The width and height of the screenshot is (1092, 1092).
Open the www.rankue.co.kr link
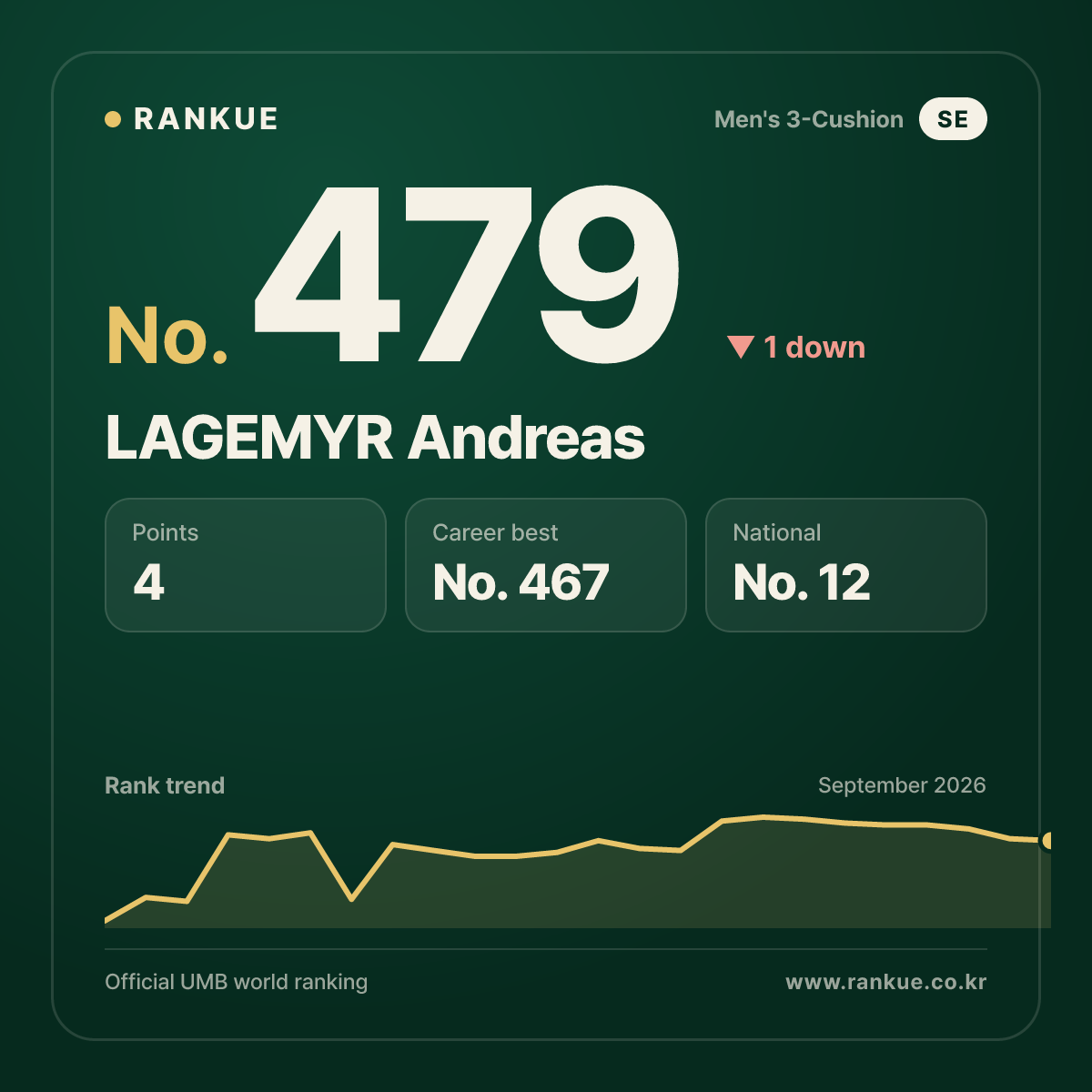point(886,982)
